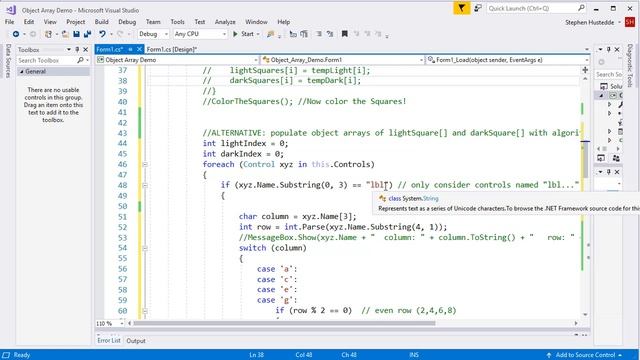Click the Save All toolbar icon
Viewport: 640px width, 360px height.
pyautogui.click(x=87, y=34)
